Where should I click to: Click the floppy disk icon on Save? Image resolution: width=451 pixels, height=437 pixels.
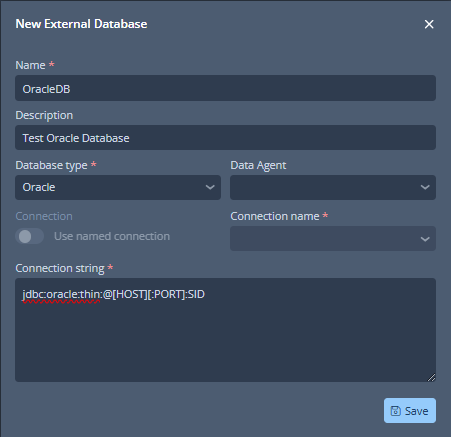click(396, 411)
